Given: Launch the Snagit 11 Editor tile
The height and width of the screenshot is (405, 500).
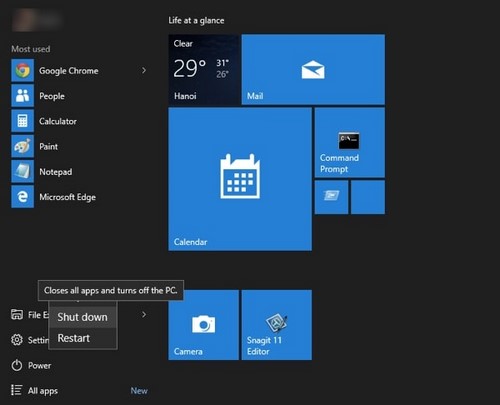Looking at the screenshot, I should tap(277, 325).
